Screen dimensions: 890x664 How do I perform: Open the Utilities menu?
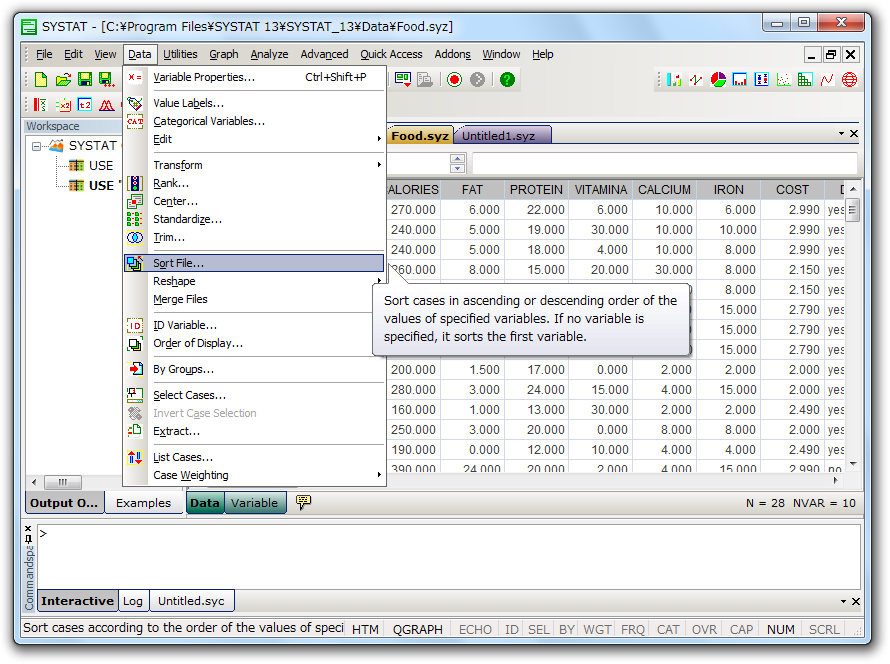click(180, 54)
